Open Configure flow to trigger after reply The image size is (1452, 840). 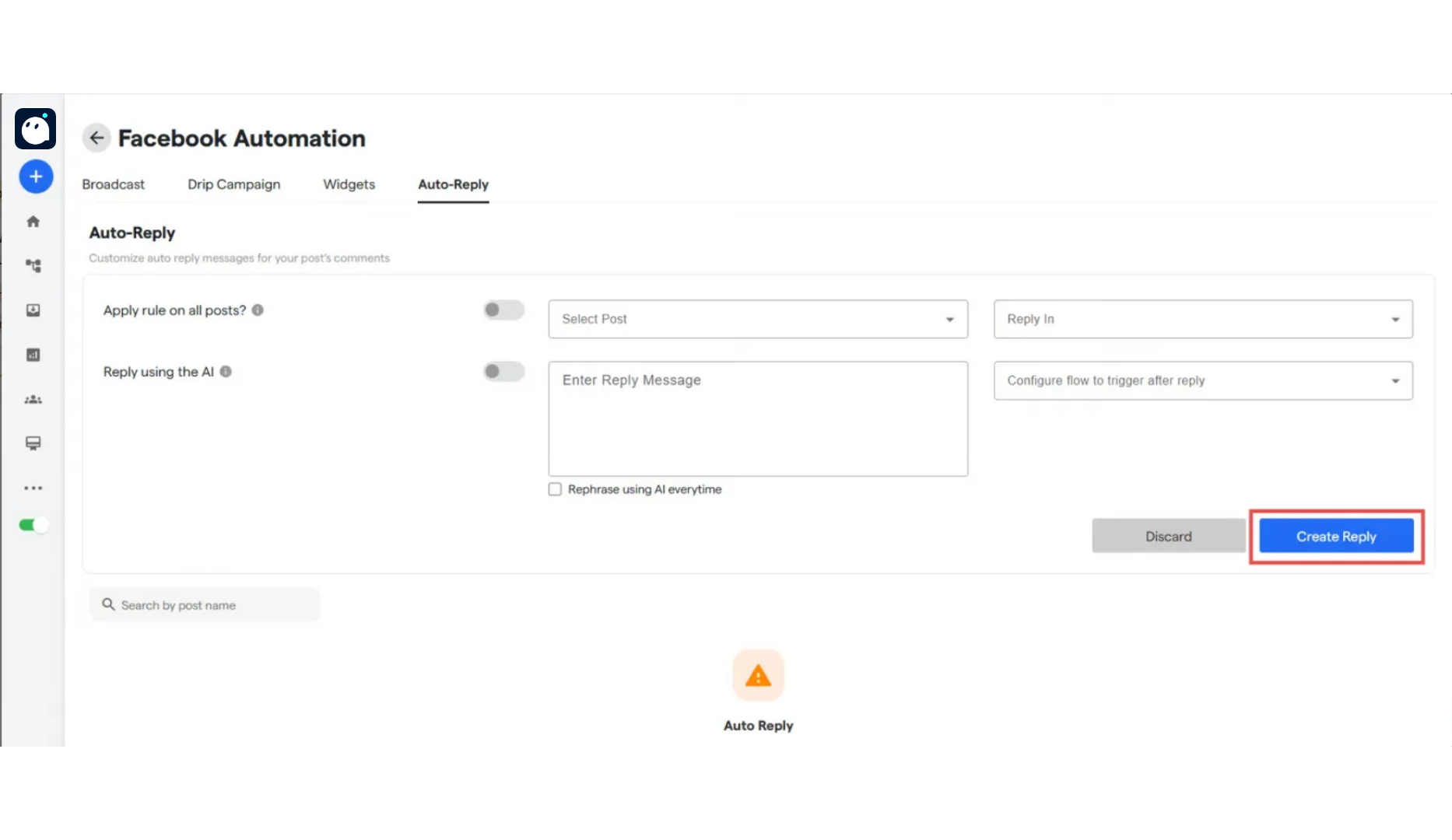click(1202, 380)
